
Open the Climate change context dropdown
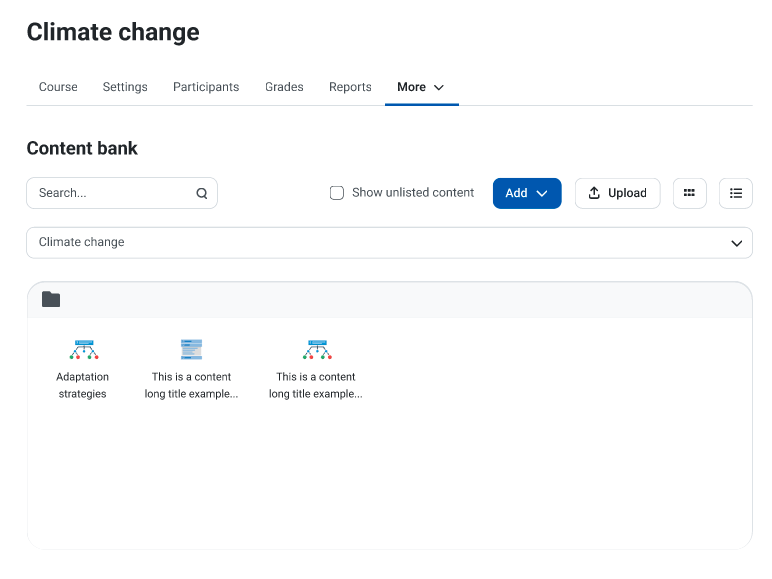tap(389, 243)
